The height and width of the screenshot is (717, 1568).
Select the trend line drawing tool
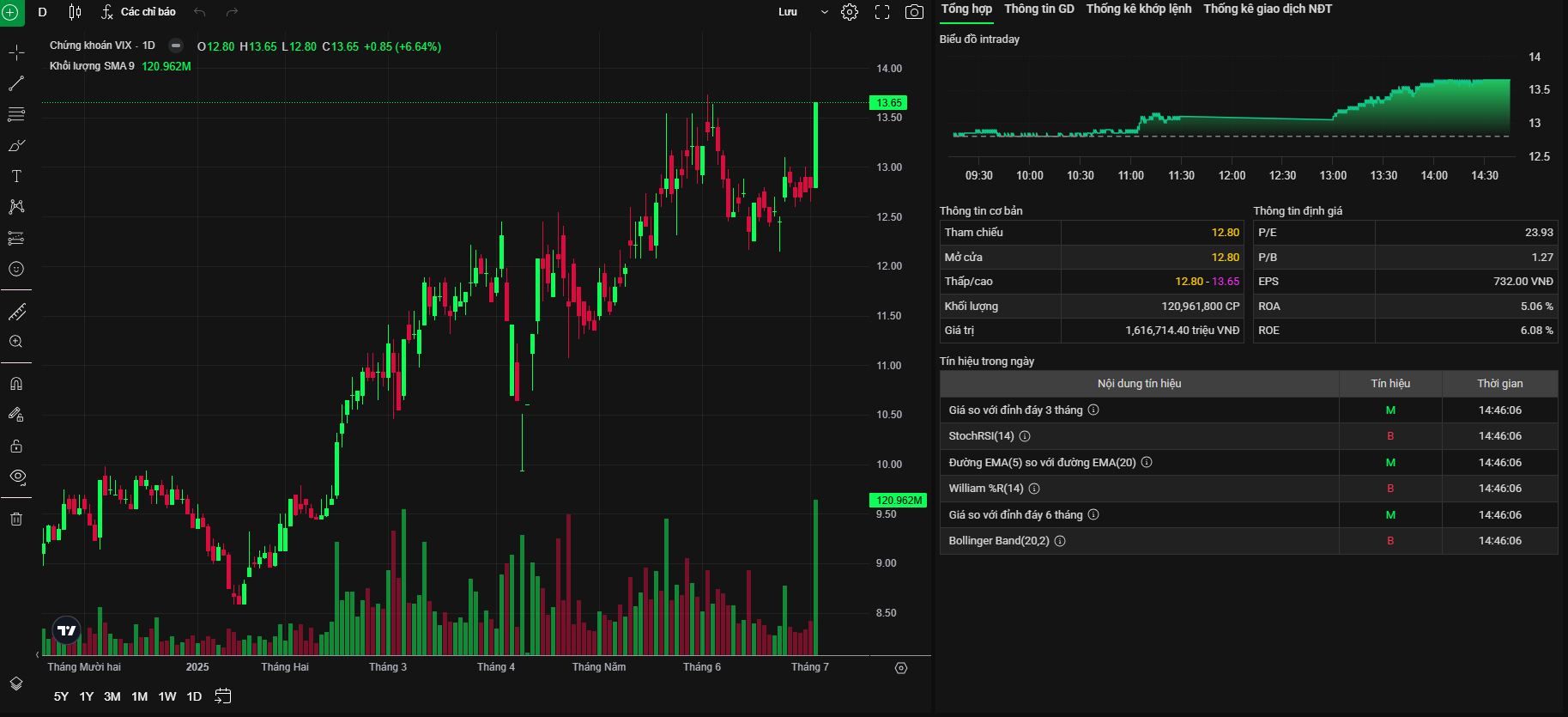tap(16, 83)
